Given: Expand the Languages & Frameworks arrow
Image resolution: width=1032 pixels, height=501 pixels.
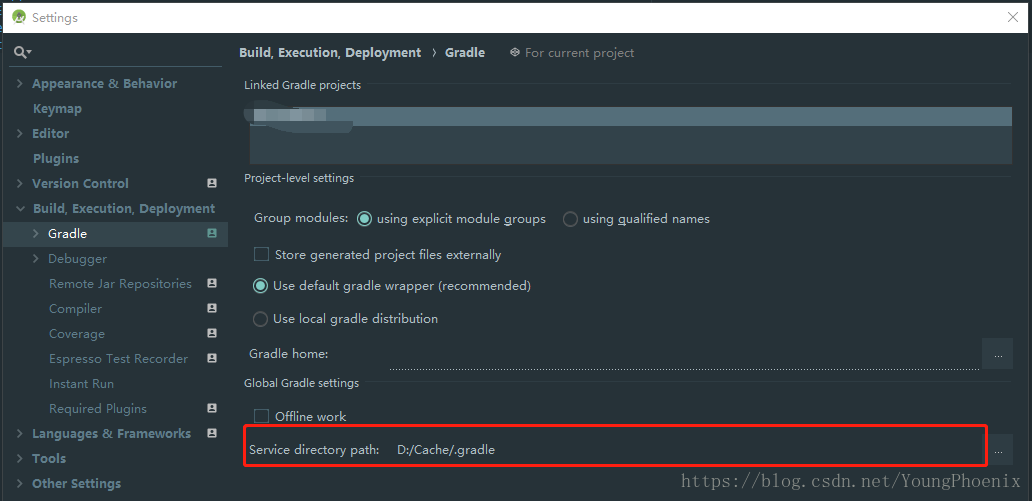Looking at the screenshot, I should click(x=20, y=434).
